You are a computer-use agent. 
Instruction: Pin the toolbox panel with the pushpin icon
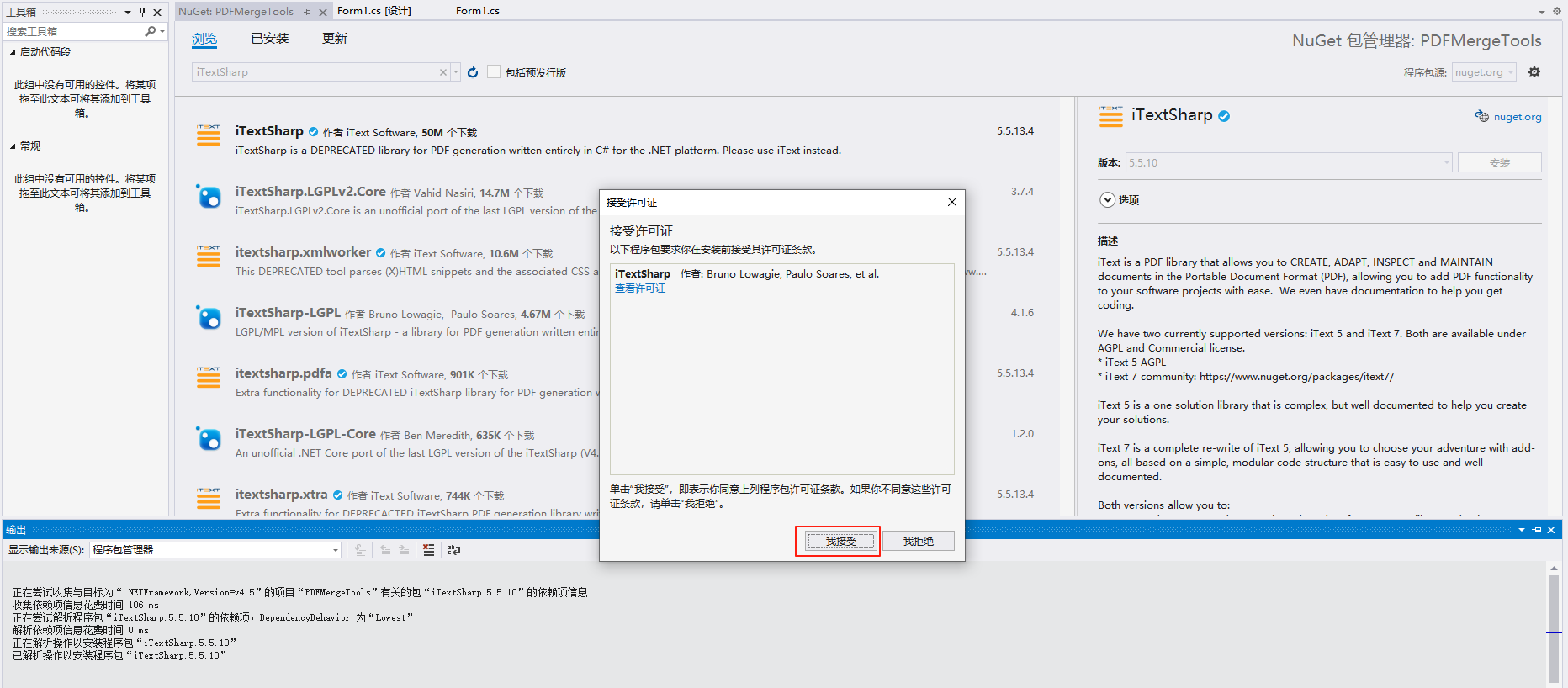[143, 12]
